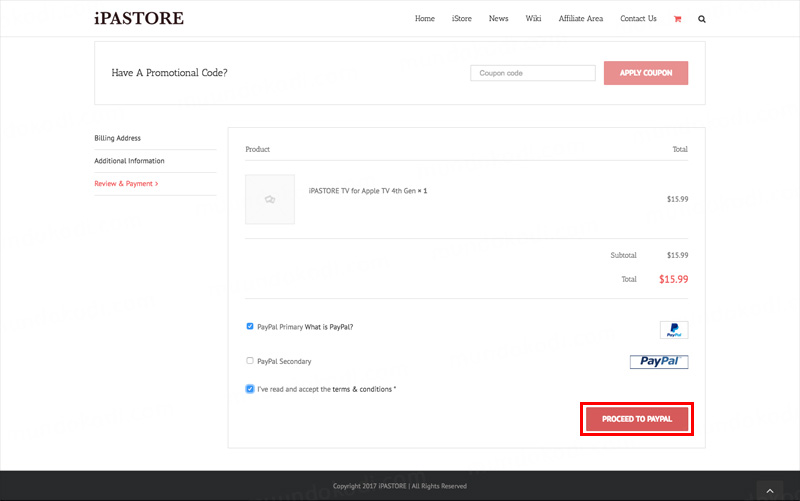Viewport: 800px width, 501px height.
Task: Switch to Billing Address step
Action: pyautogui.click(x=117, y=138)
